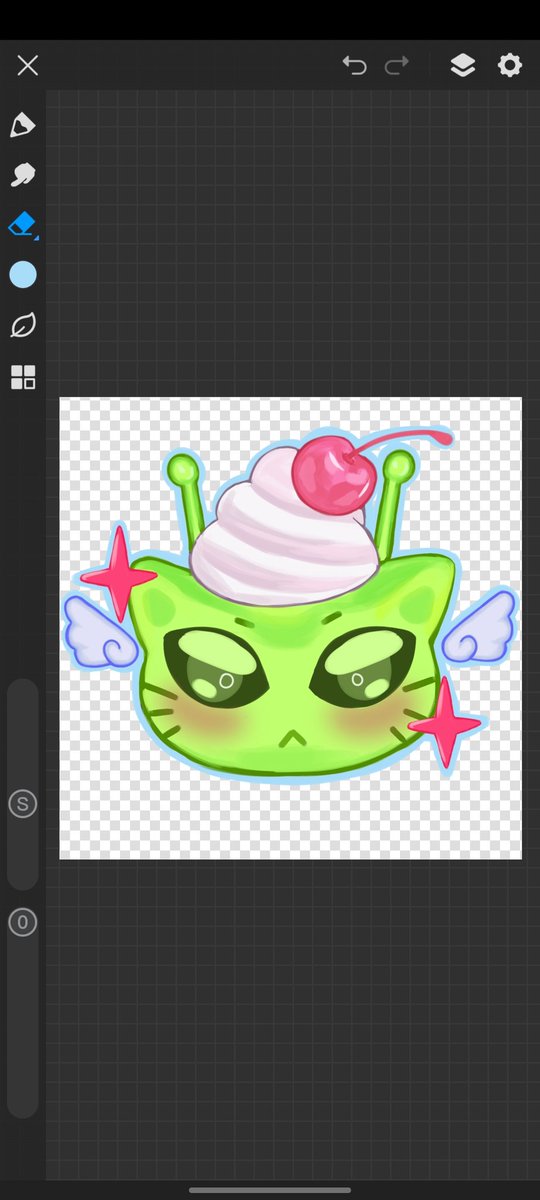
Task: Open the four-square tools grid icon
Action: click(23, 377)
